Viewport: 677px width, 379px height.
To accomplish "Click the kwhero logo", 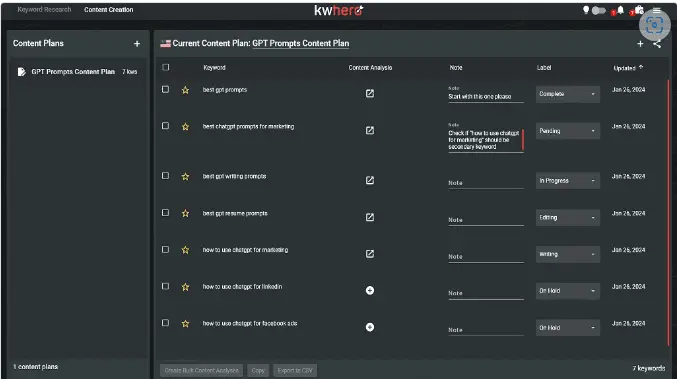I will [x=338, y=10].
